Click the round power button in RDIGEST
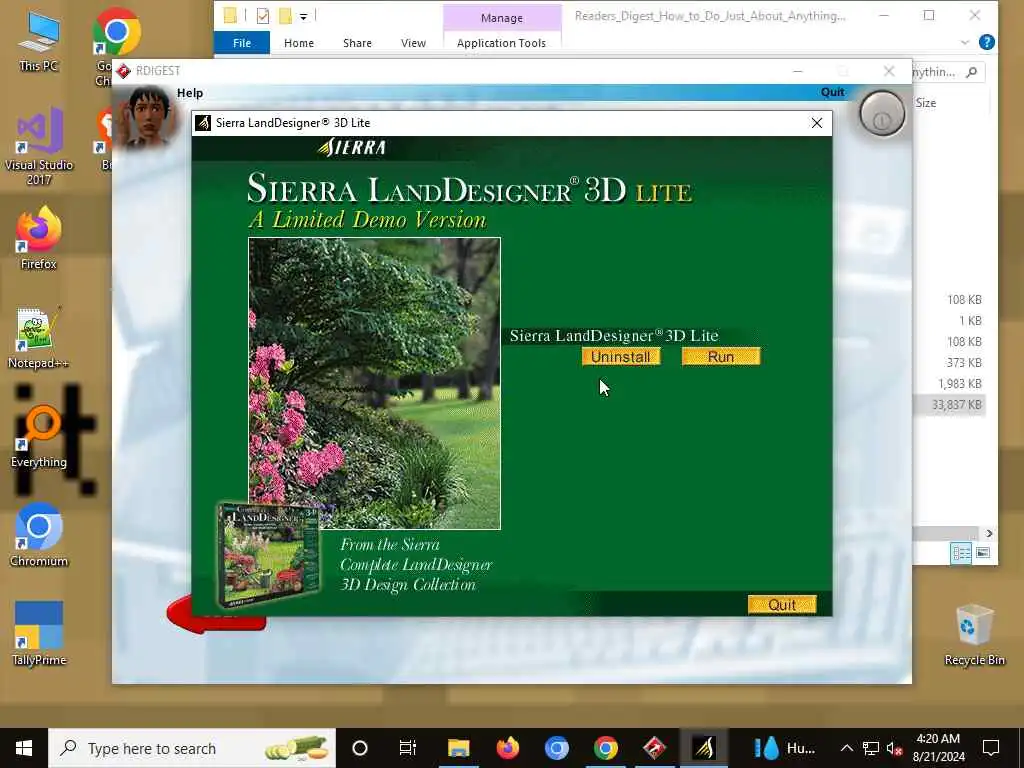Screen dimensions: 1024x768 (882, 114)
